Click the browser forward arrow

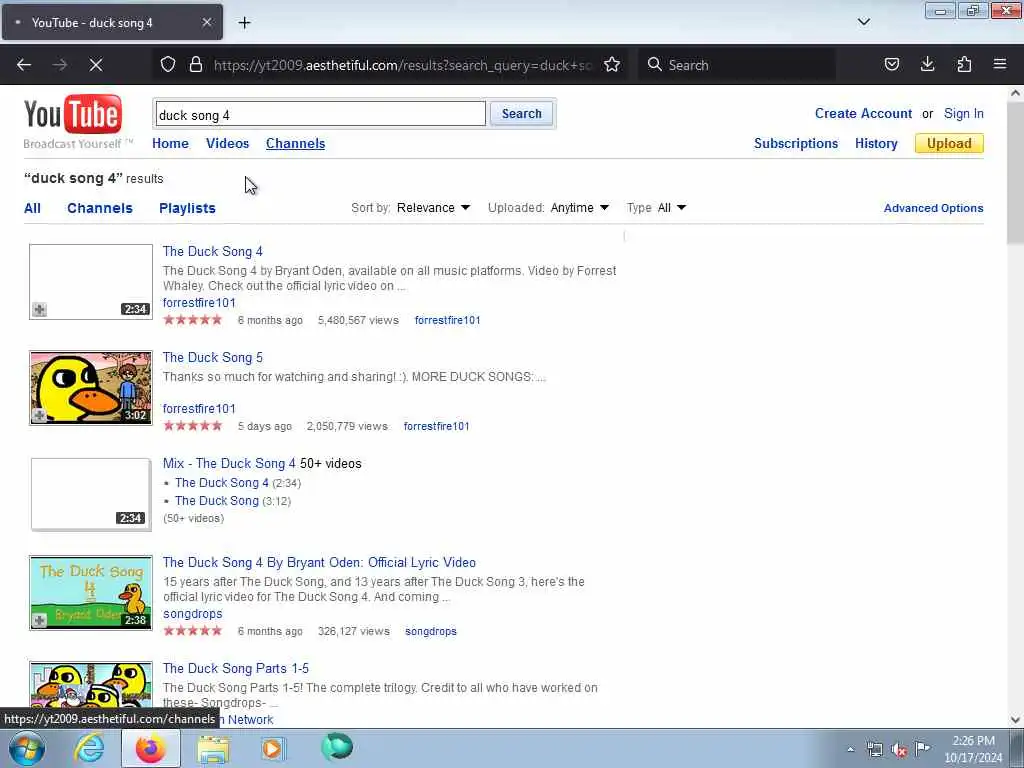coord(60,65)
